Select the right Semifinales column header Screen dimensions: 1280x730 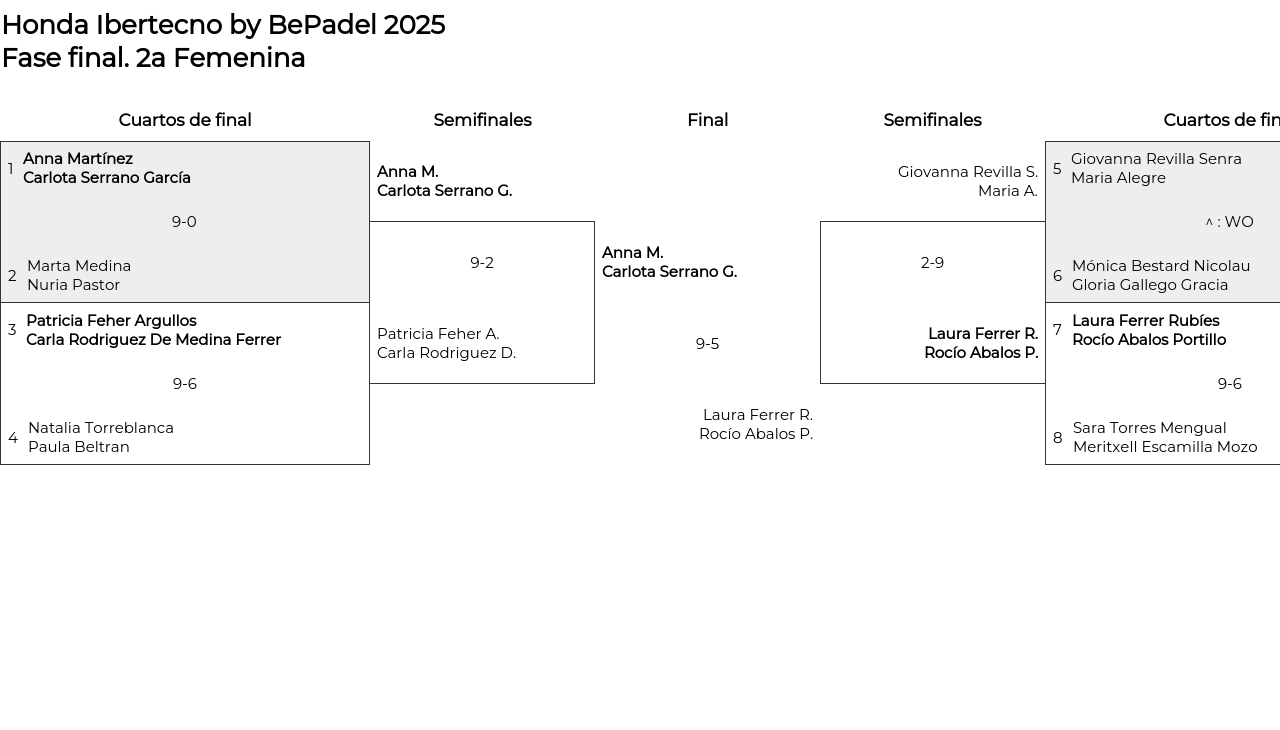[932, 120]
